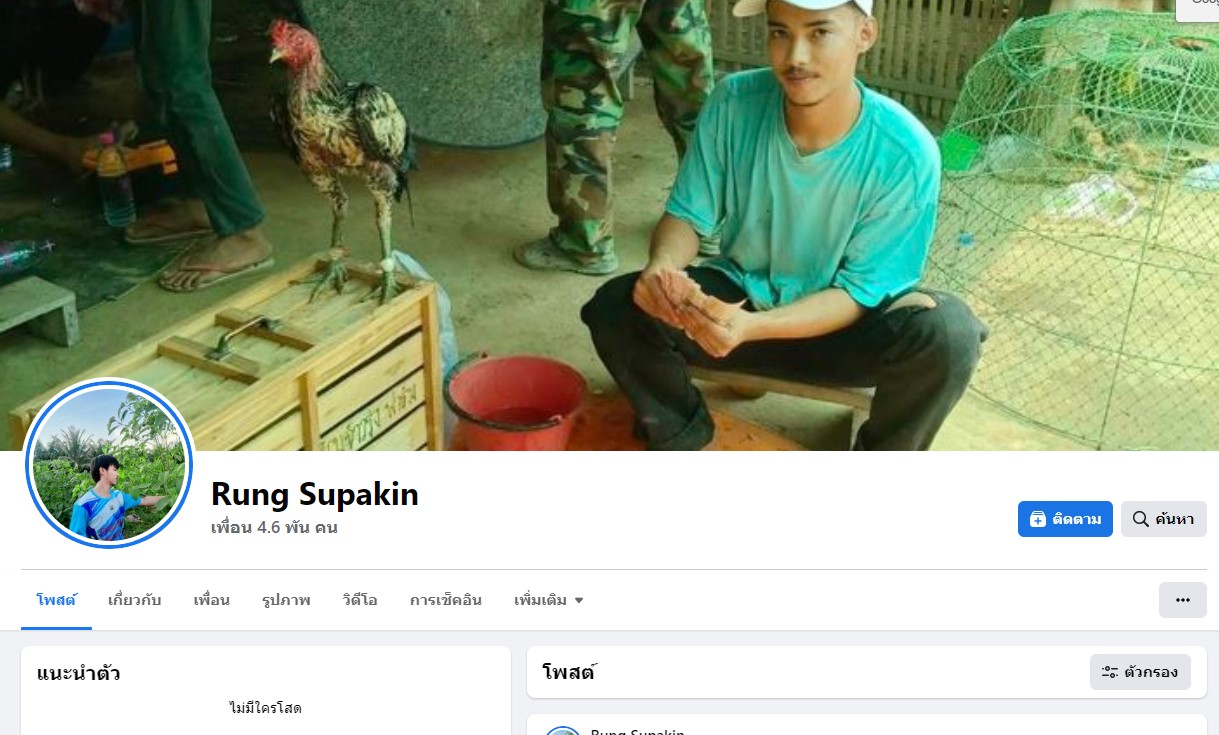Click the follow icon in ติดตาม button

1037,519
